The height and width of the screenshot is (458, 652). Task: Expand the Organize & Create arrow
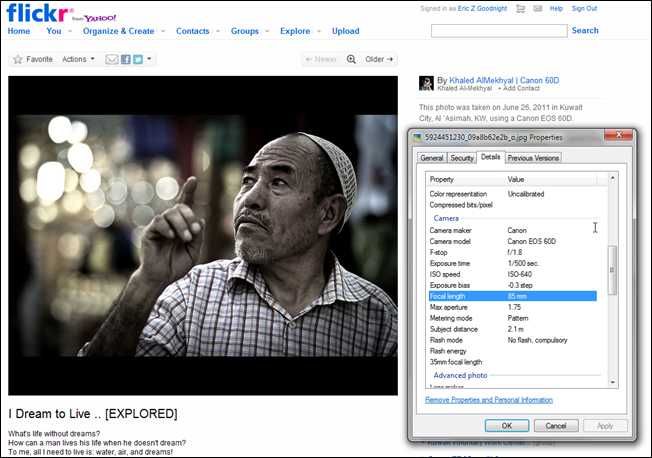(163, 31)
